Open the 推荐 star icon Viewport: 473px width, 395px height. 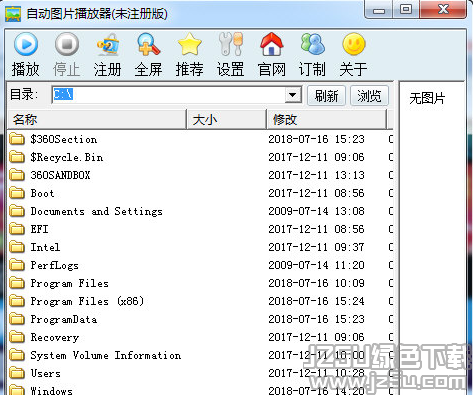click(x=190, y=44)
